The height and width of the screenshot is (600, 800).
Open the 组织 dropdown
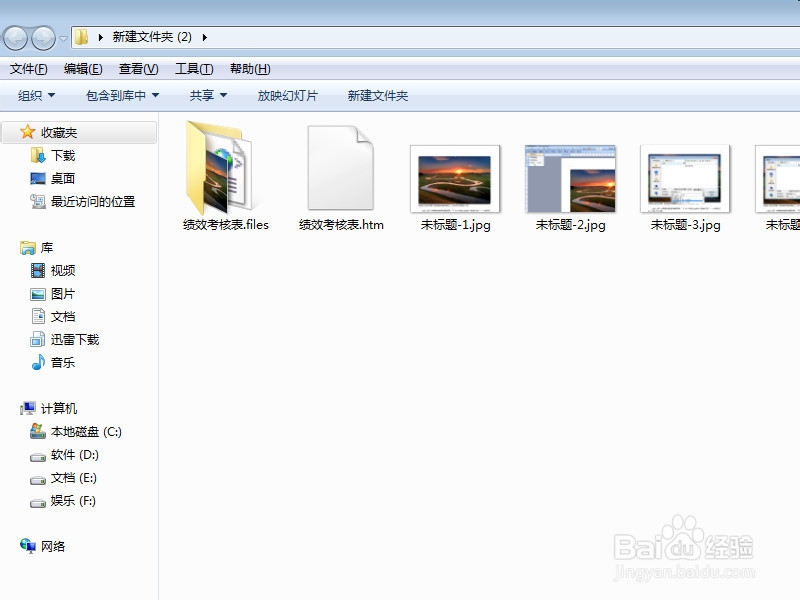36,95
